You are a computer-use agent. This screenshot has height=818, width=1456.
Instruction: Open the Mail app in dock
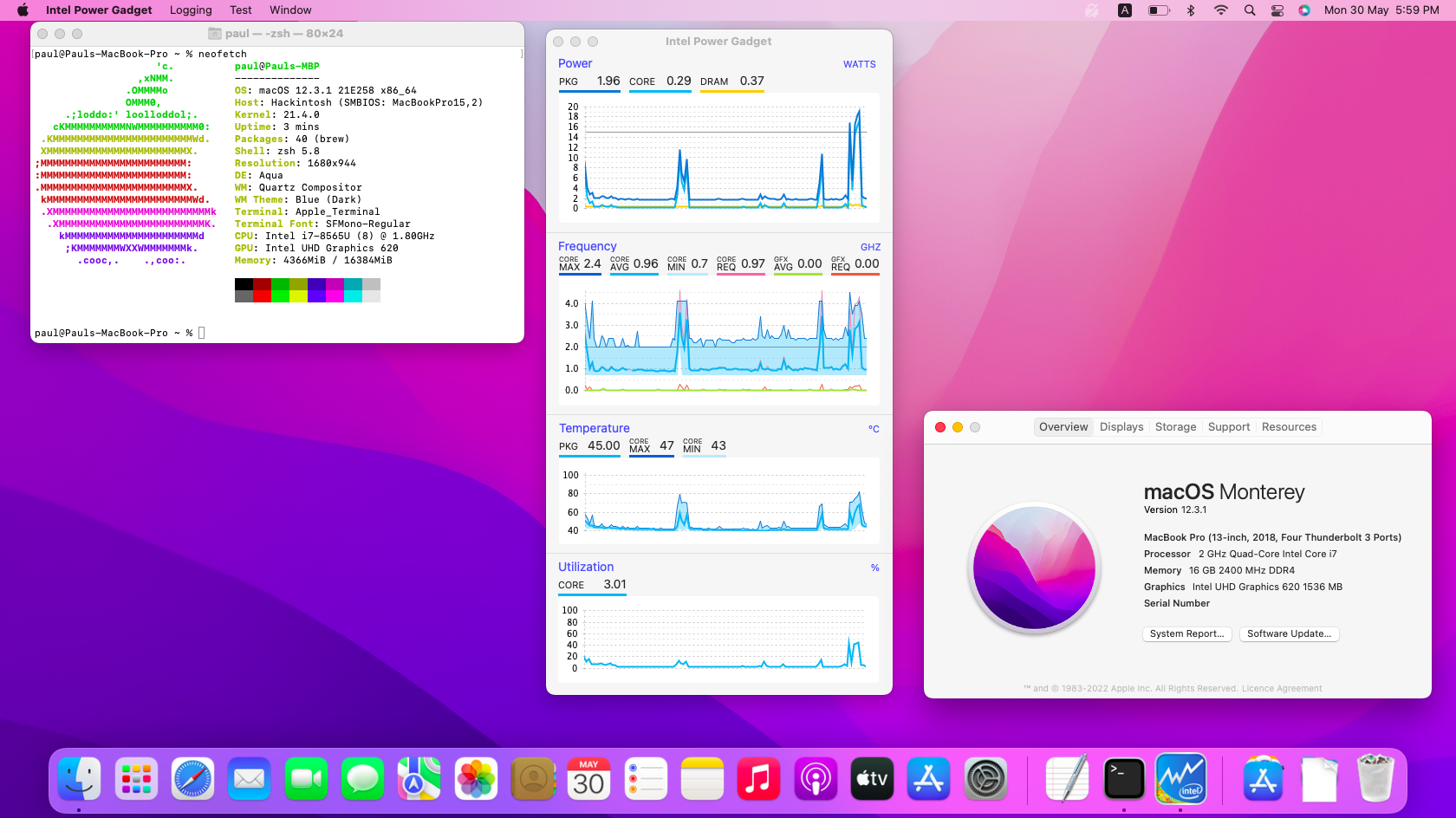click(250, 778)
